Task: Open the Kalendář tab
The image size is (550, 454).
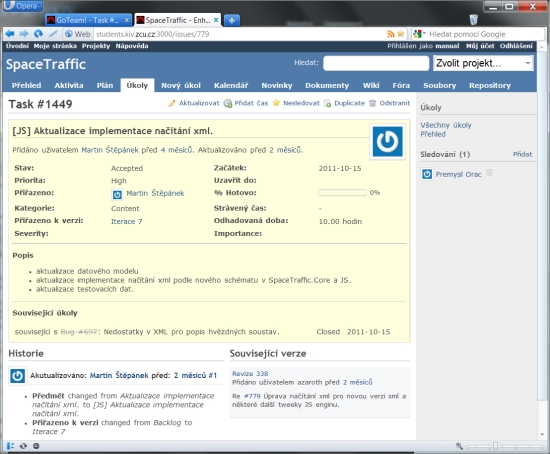Action: coord(231,85)
